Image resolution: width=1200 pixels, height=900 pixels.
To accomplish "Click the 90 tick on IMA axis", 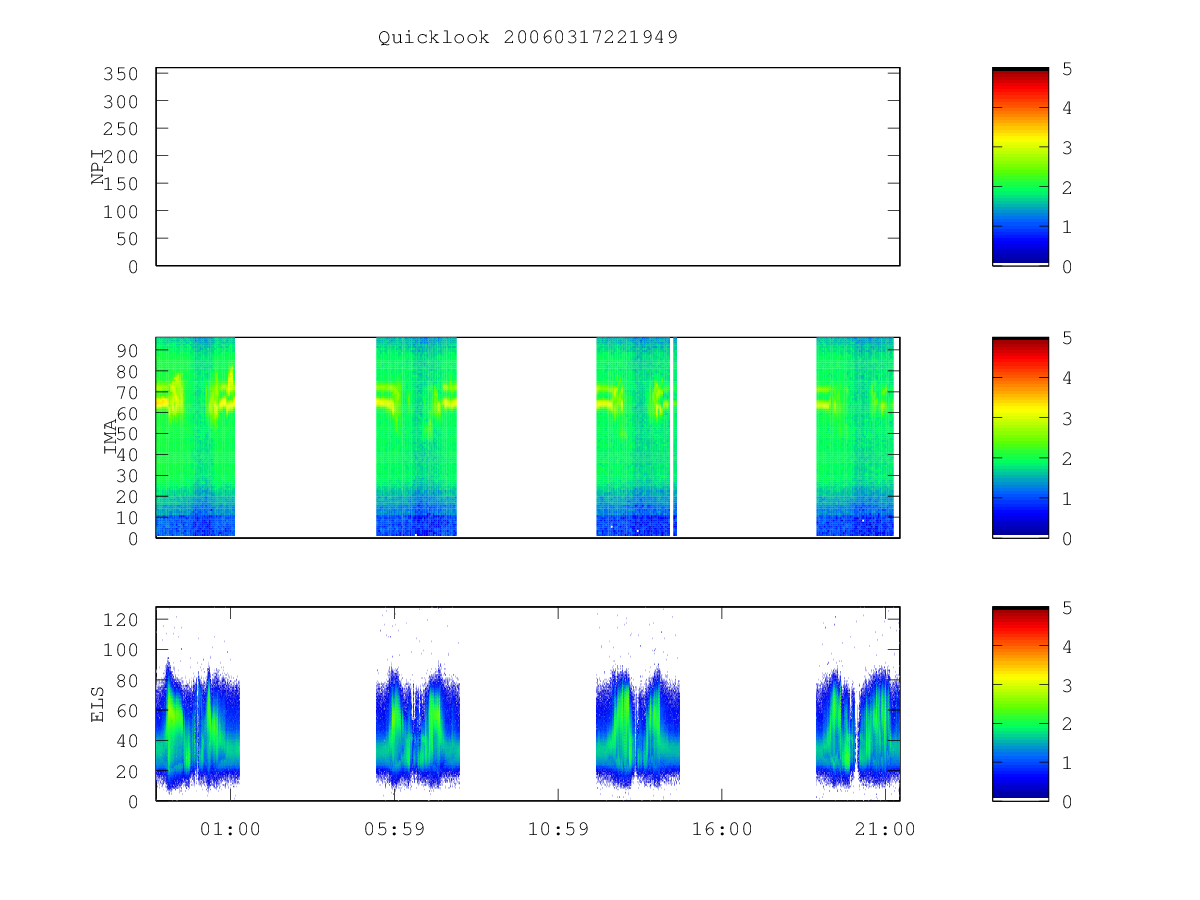I will (127, 350).
